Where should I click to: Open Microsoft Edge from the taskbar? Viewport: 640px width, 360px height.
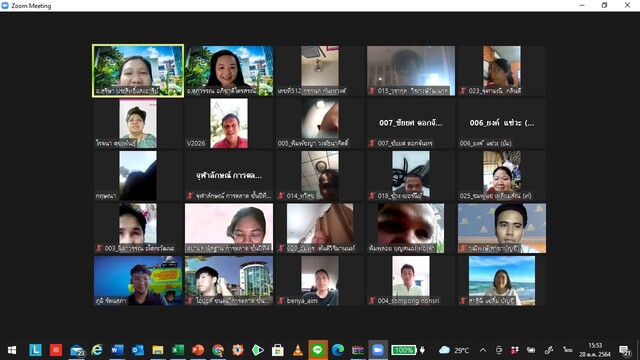tap(338, 350)
